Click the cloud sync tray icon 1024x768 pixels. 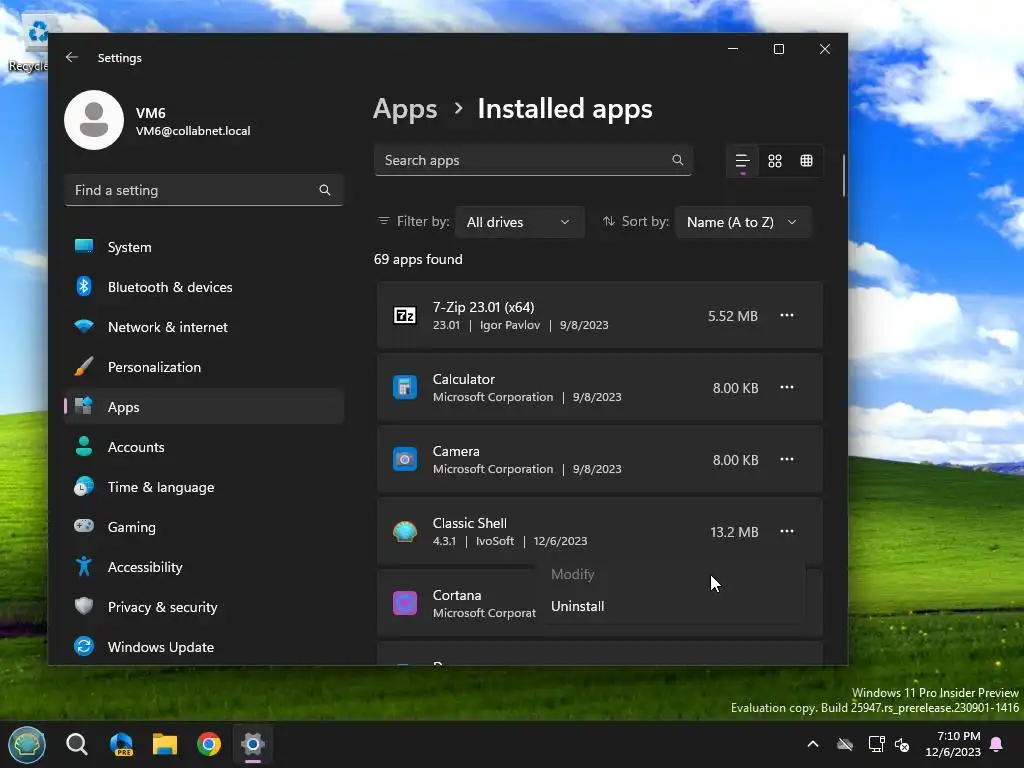point(845,744)
